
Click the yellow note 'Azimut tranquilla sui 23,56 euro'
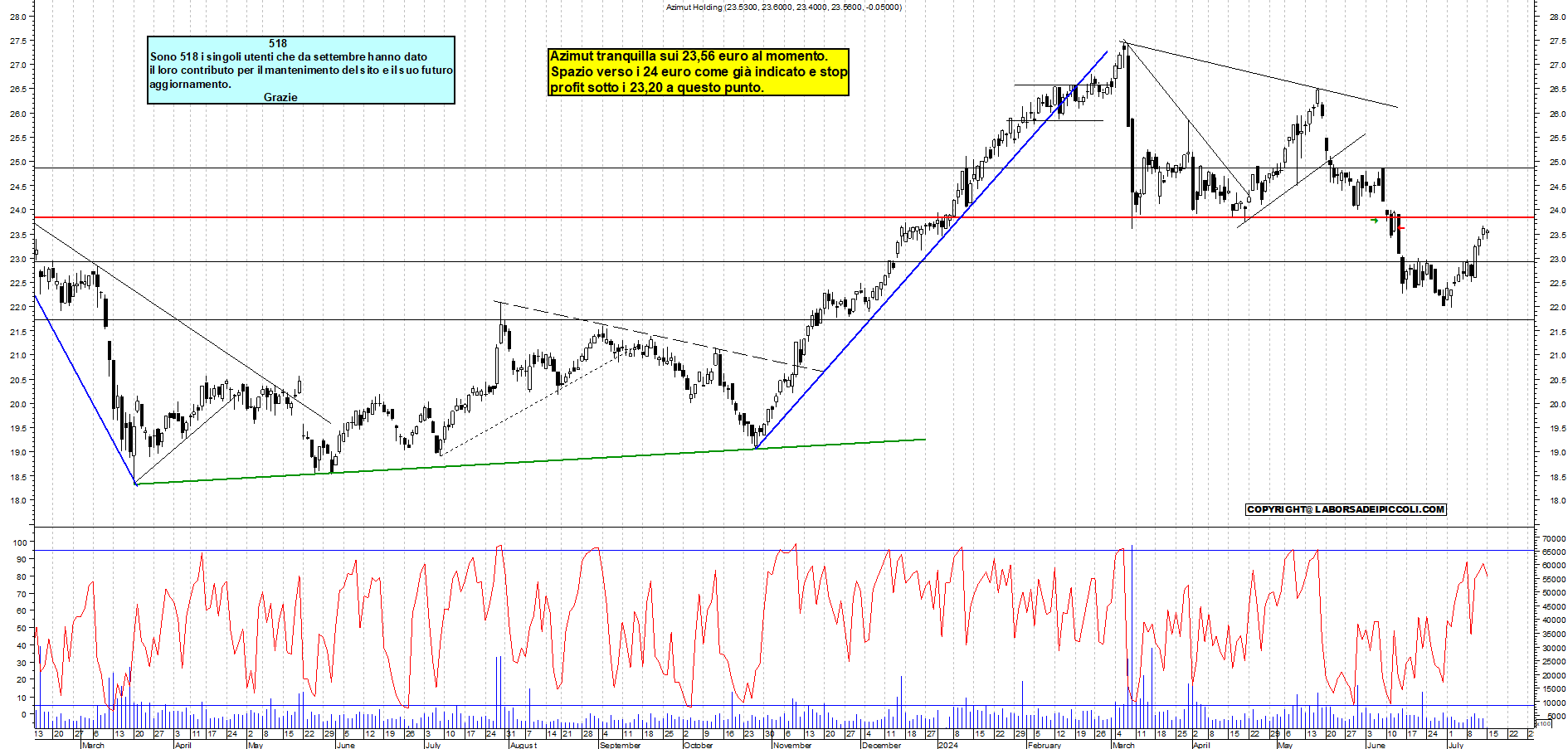tap(689, 56)
